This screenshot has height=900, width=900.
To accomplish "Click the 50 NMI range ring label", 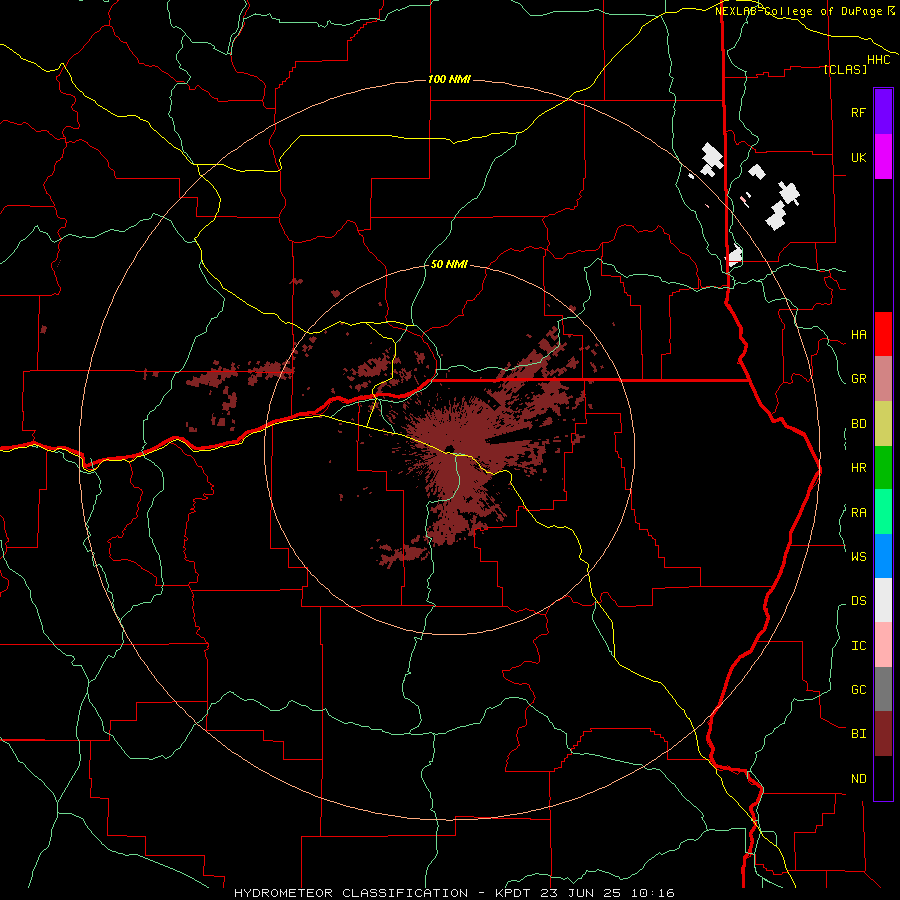I will coord(449,264).
